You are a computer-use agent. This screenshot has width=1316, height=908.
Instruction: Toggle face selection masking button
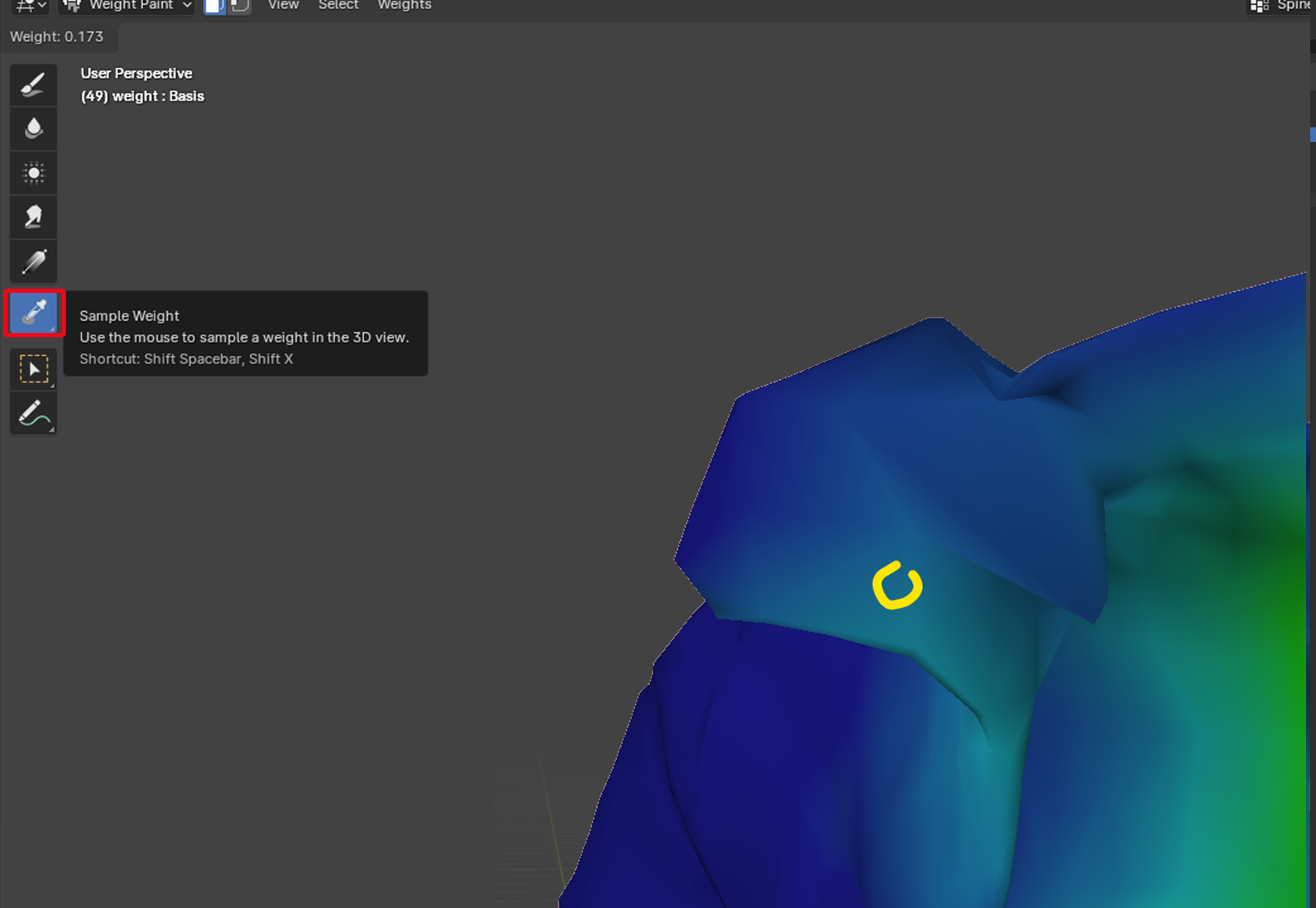(215, 6)
